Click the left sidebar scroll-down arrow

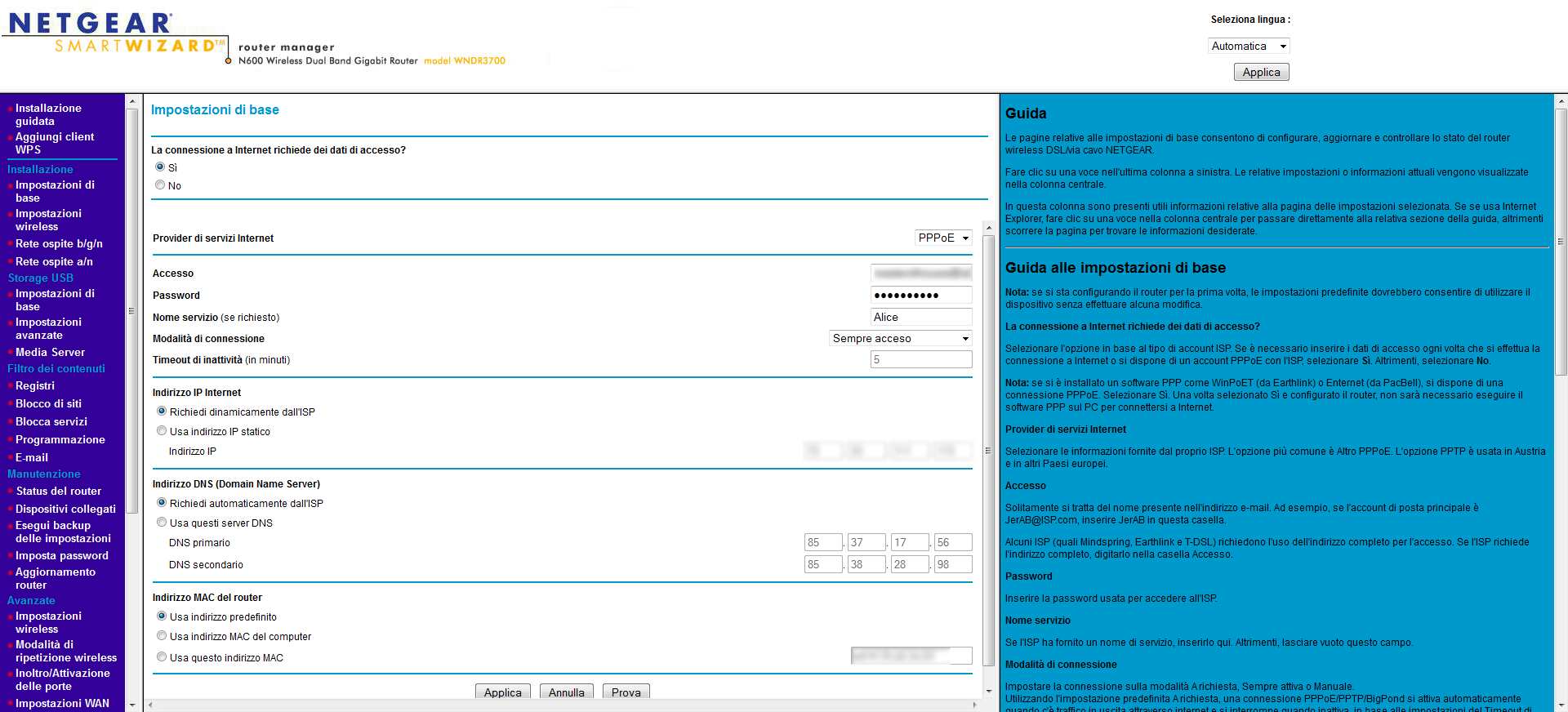[132, 705]
